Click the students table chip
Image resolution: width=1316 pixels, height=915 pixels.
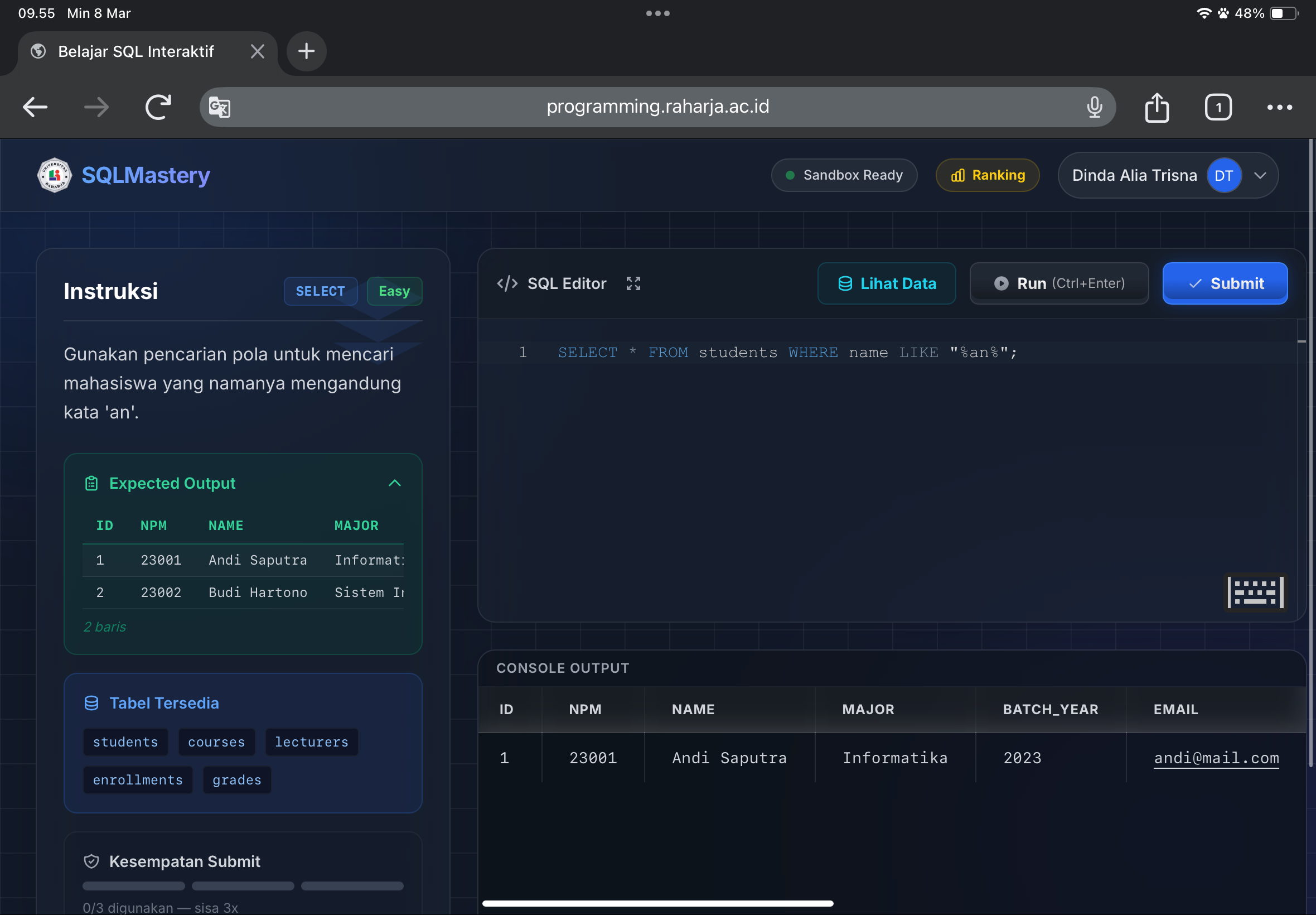coord(125,742)
